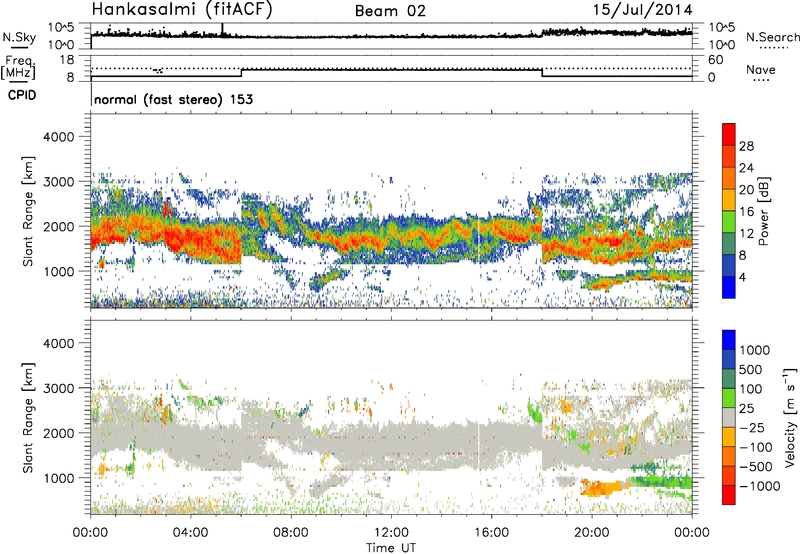Image resolution: width=800 pixels, height=554 pixels.
Task: Click the 'Hankasalmi (fitACF)' title text
Action: tap(182, 9)
